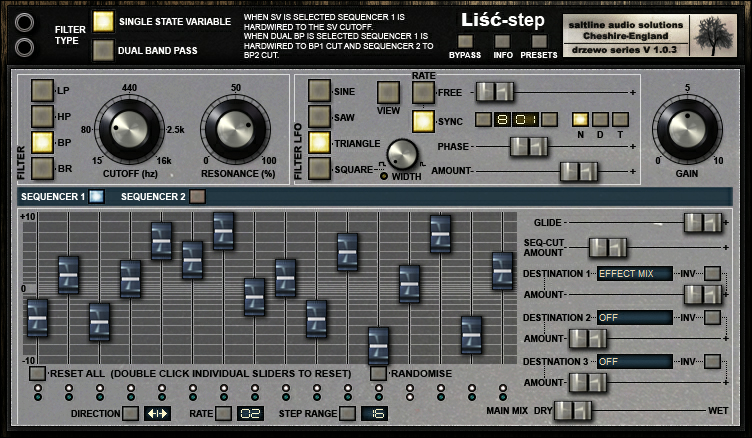The width and height of the screenshot is (752, 438).
Task: Open the INFO panel button
Action: pos(502,41)
